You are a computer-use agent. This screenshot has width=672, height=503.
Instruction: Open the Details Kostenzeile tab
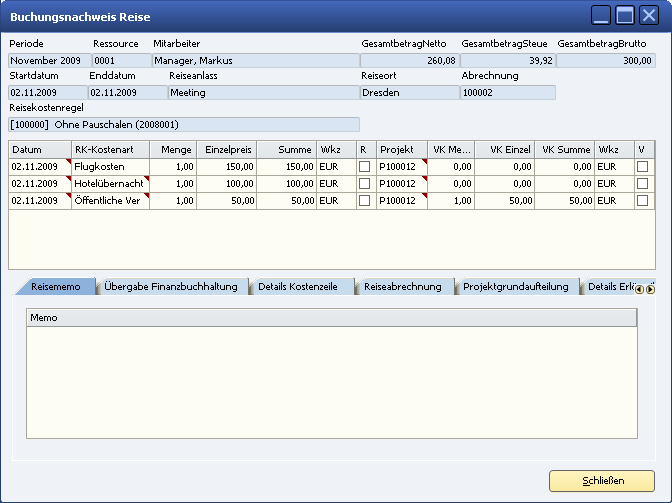(x=298, y=287)
